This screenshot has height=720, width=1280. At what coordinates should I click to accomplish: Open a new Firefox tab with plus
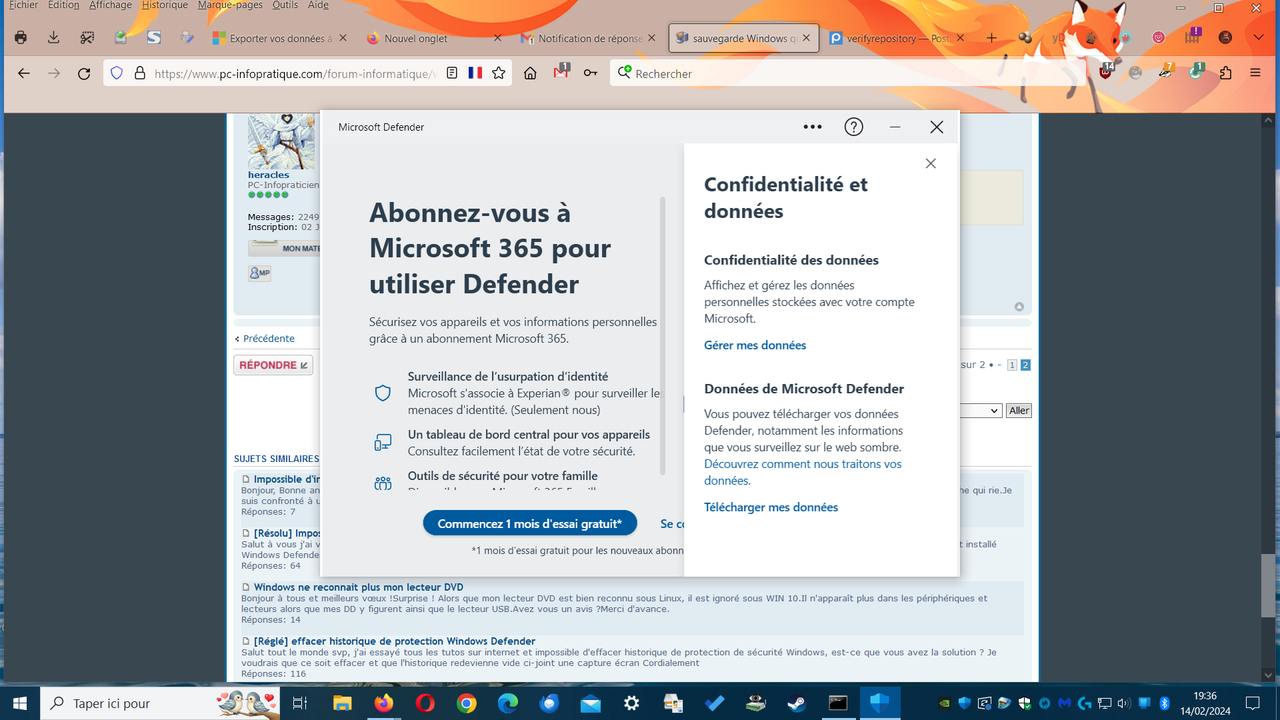coord(992,38)
